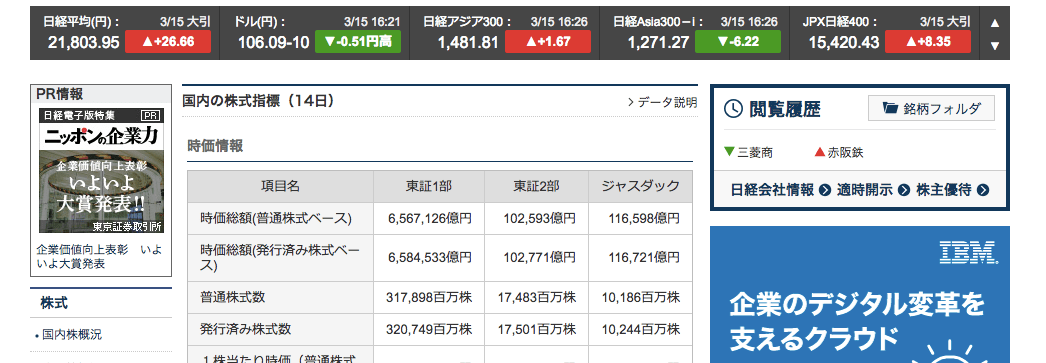1046x363 pixels.
Task: Click the IBM cloud advertisement banner
Action: click(860, 294)
